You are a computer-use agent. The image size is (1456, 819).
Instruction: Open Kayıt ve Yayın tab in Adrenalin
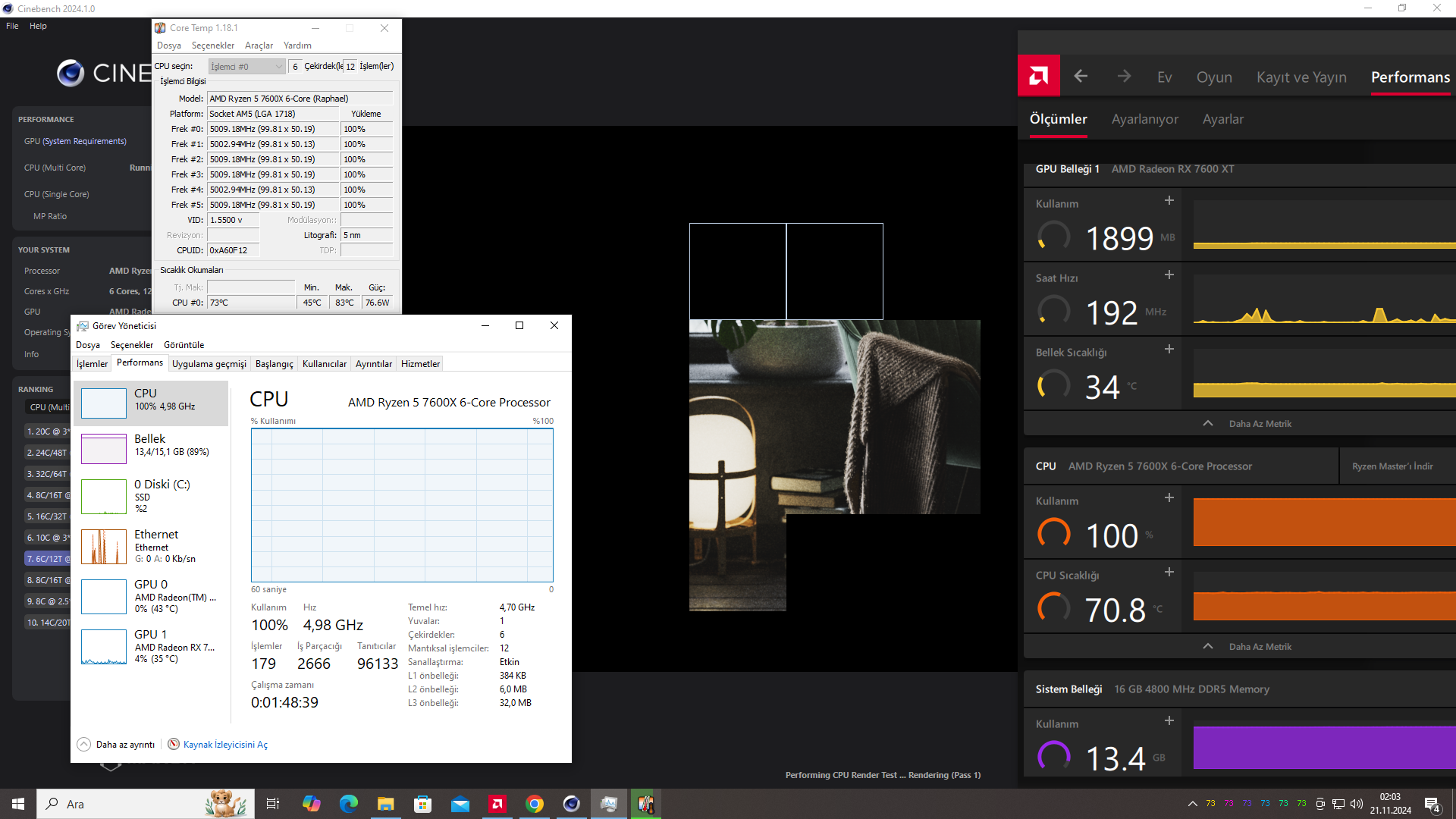pyautogui.click(x=1301, y=77)
